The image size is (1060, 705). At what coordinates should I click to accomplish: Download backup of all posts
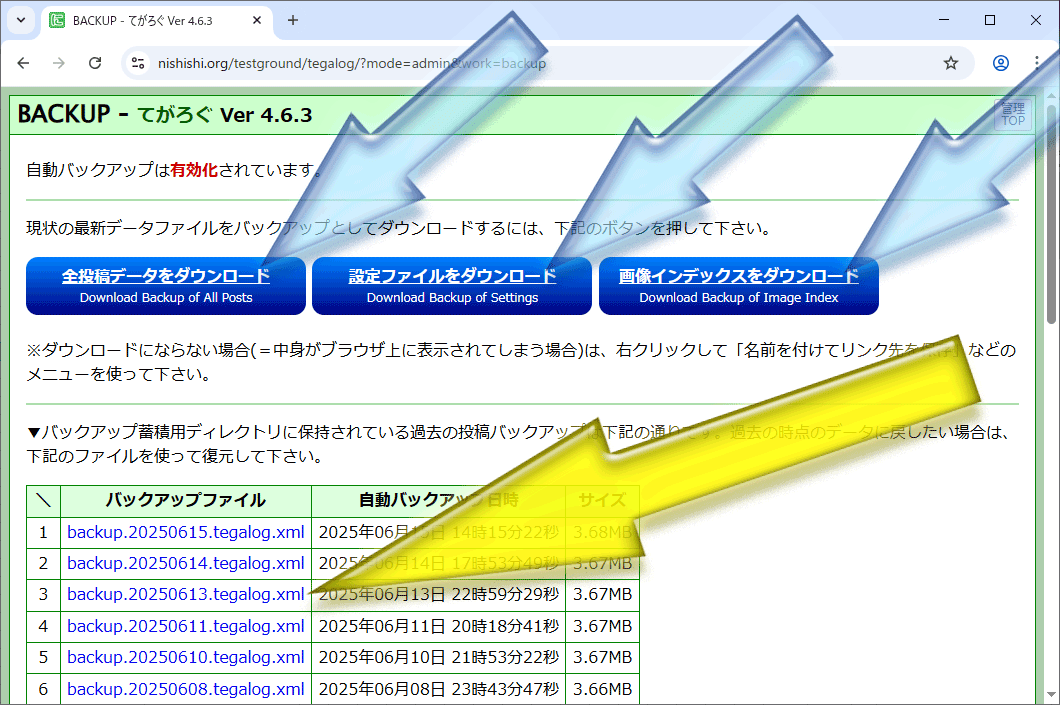click(166, 285)
